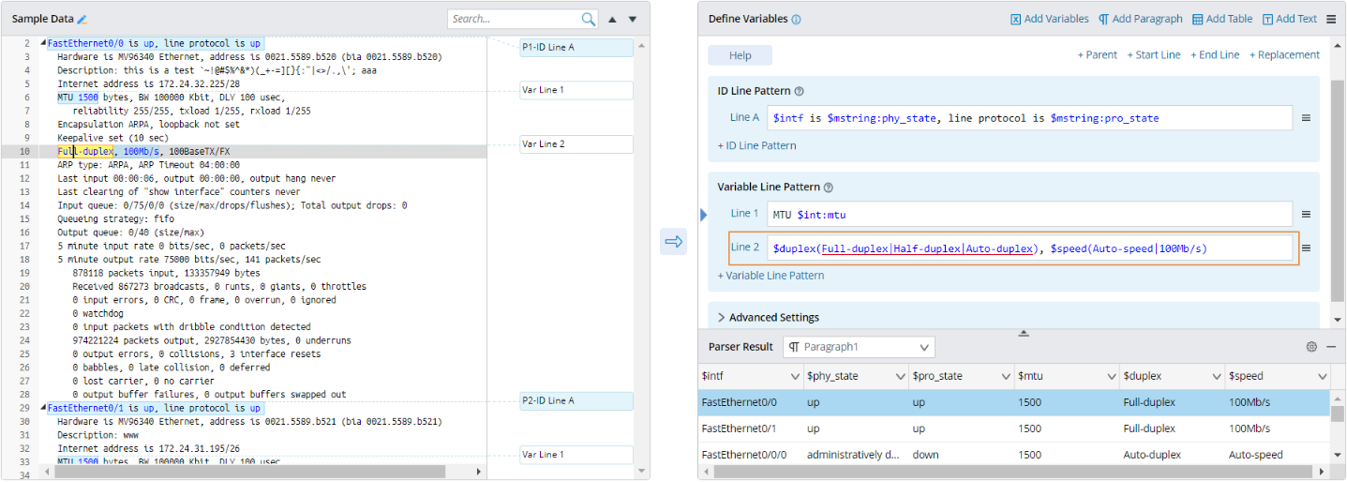Click the magnifier icon in the search box

589,19
